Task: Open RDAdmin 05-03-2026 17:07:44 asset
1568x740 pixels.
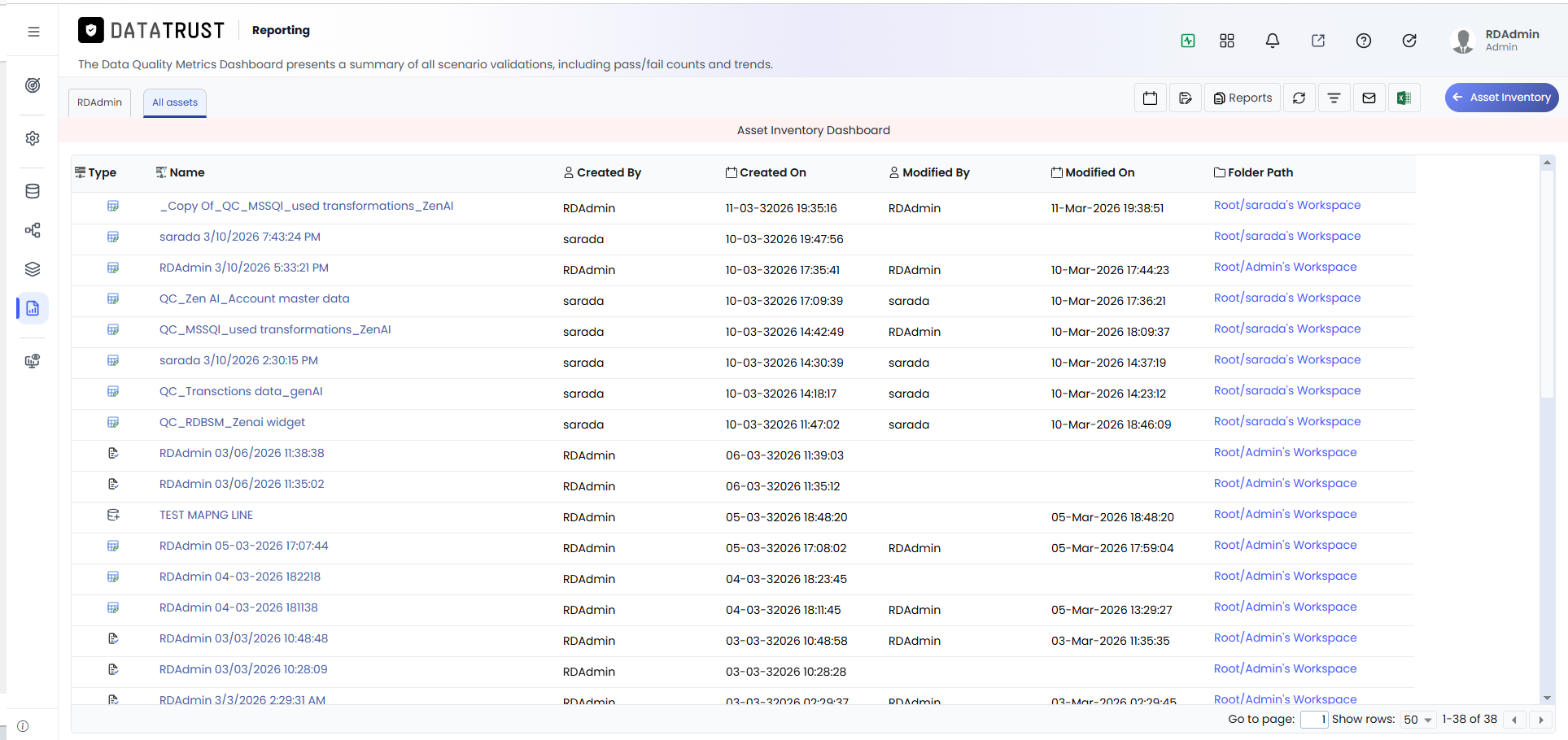Action: coord(244,546)
